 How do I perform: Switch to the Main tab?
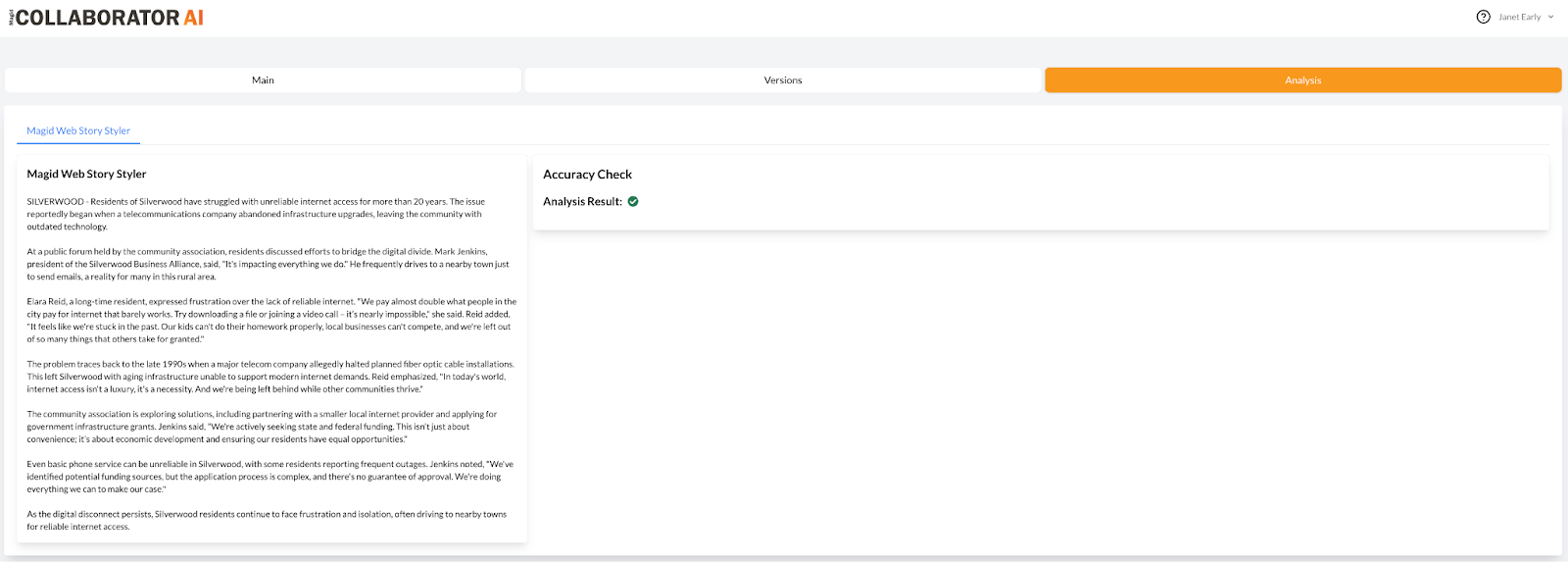coord(263,80)
